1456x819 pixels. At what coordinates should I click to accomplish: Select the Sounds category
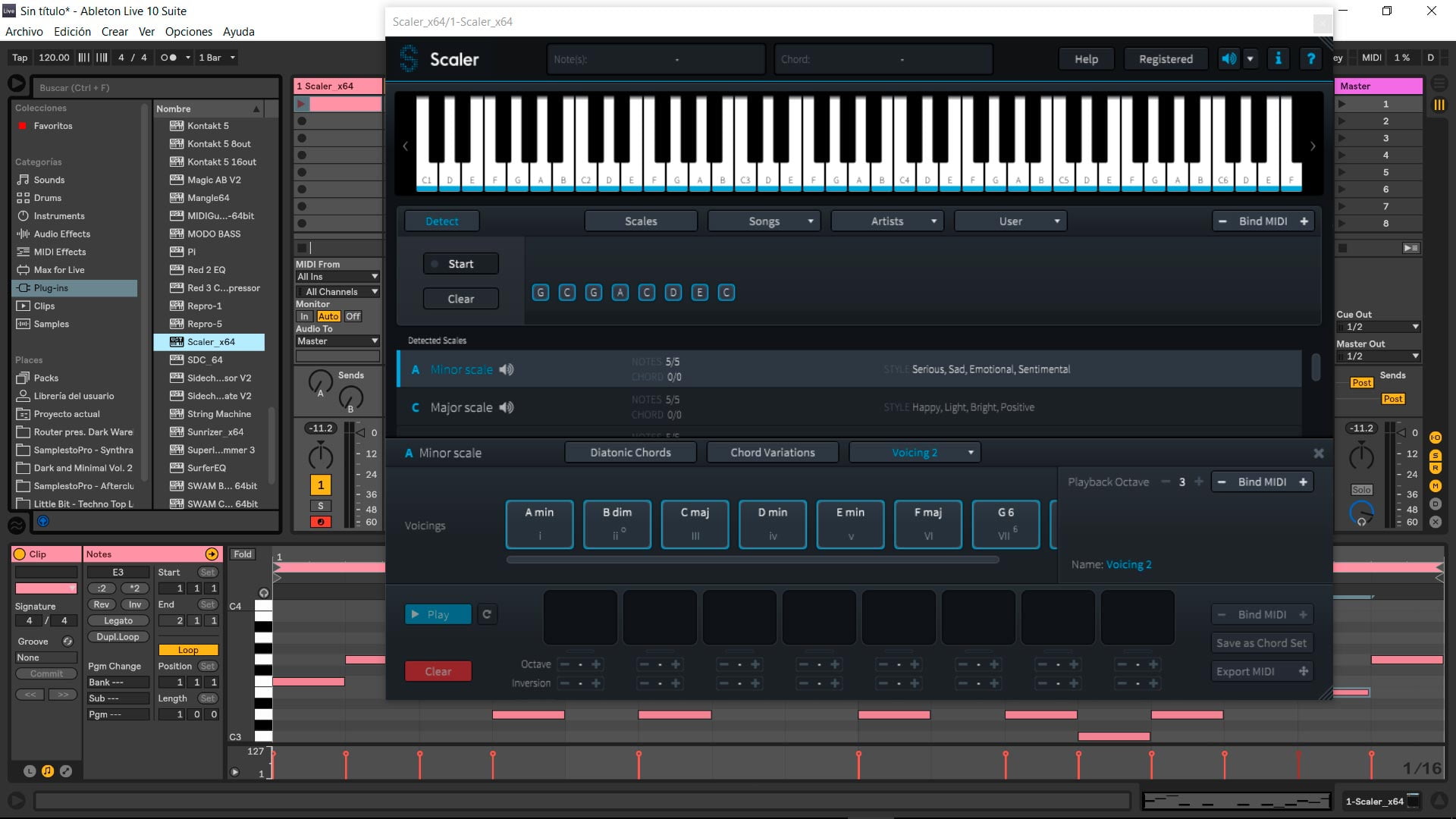coord(49,180)
